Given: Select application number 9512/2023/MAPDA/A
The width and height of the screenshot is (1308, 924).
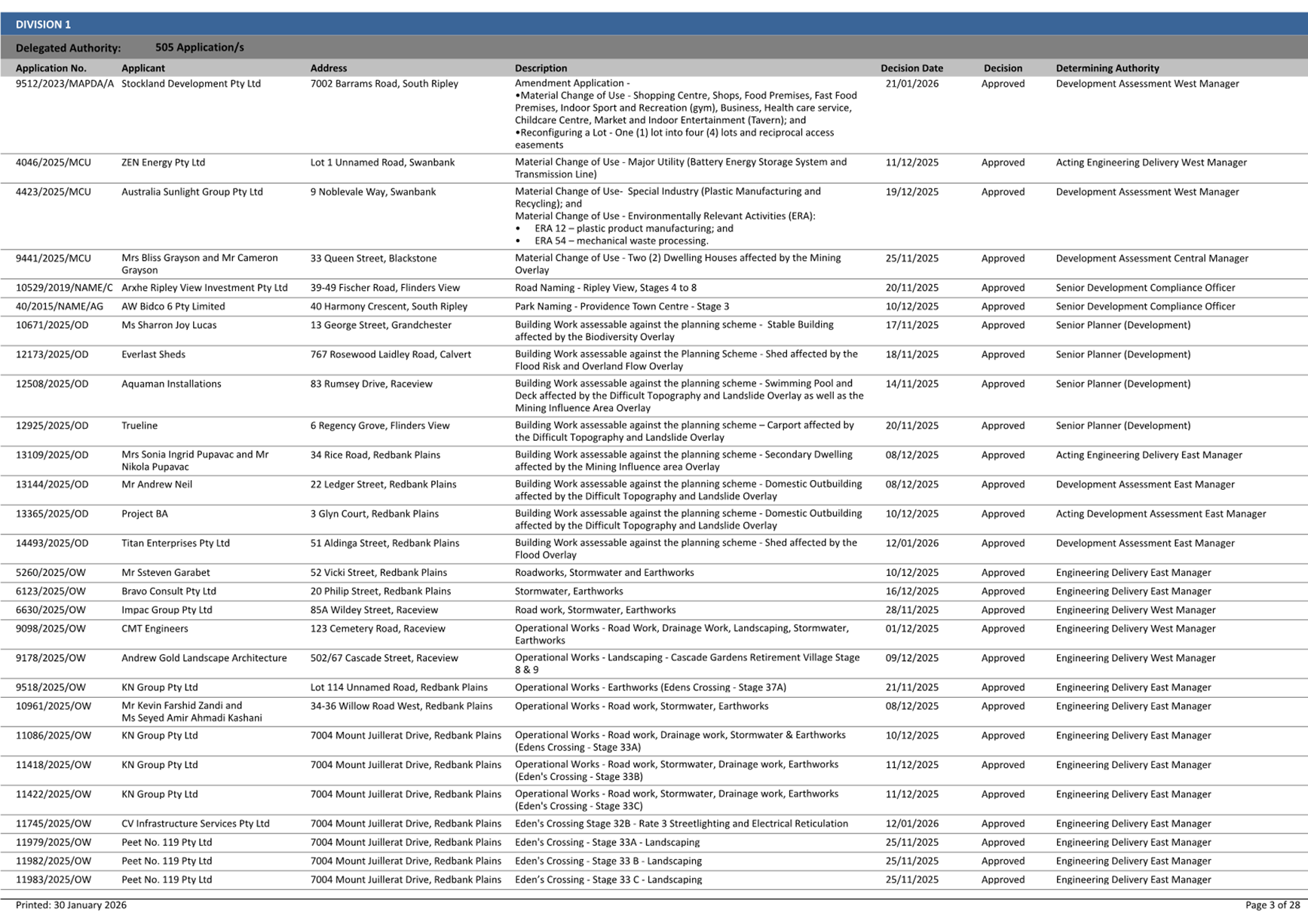Looking at the screenshot, I should pos(65,84).
